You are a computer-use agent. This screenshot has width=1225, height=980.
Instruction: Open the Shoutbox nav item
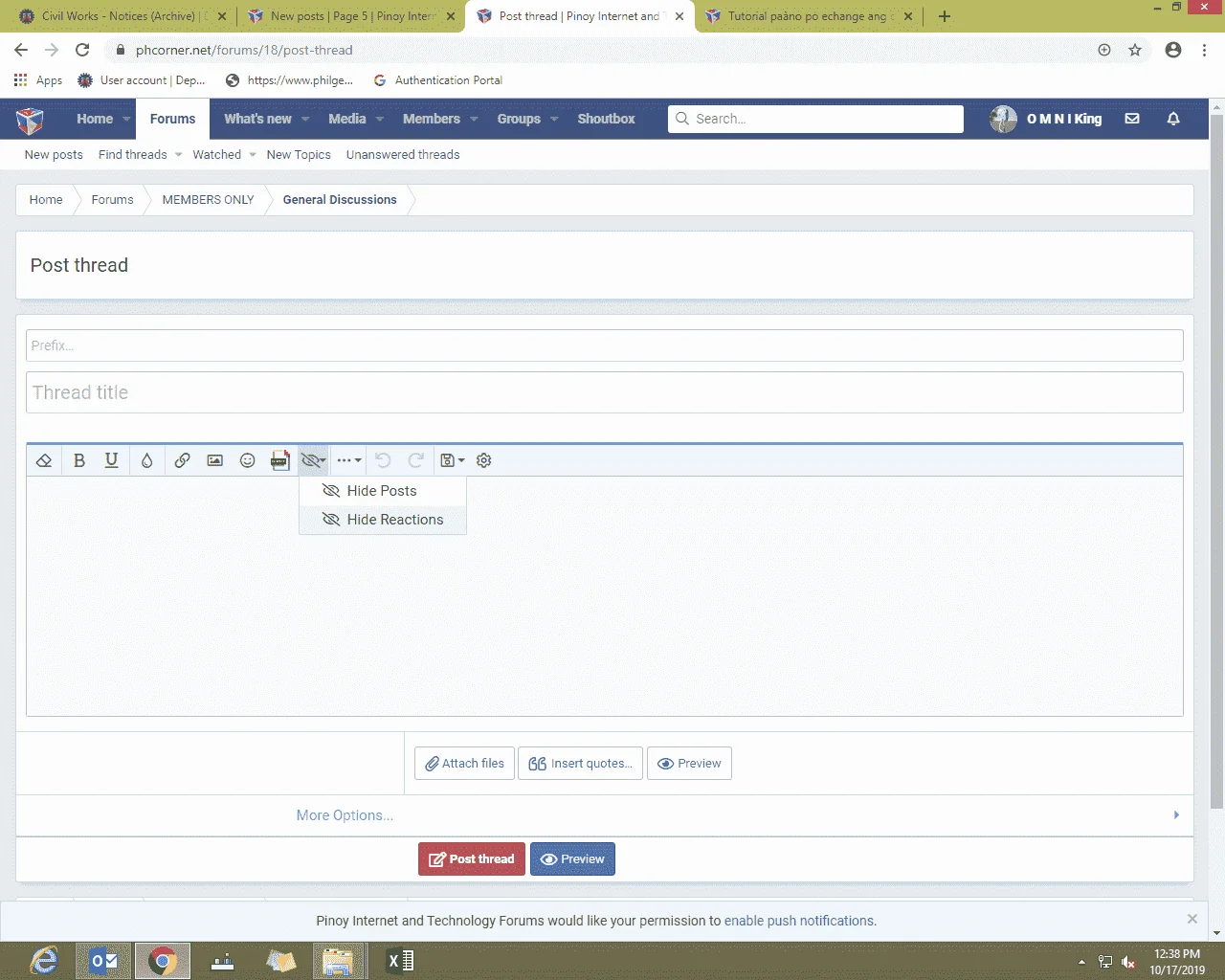[x=606, y=119]
